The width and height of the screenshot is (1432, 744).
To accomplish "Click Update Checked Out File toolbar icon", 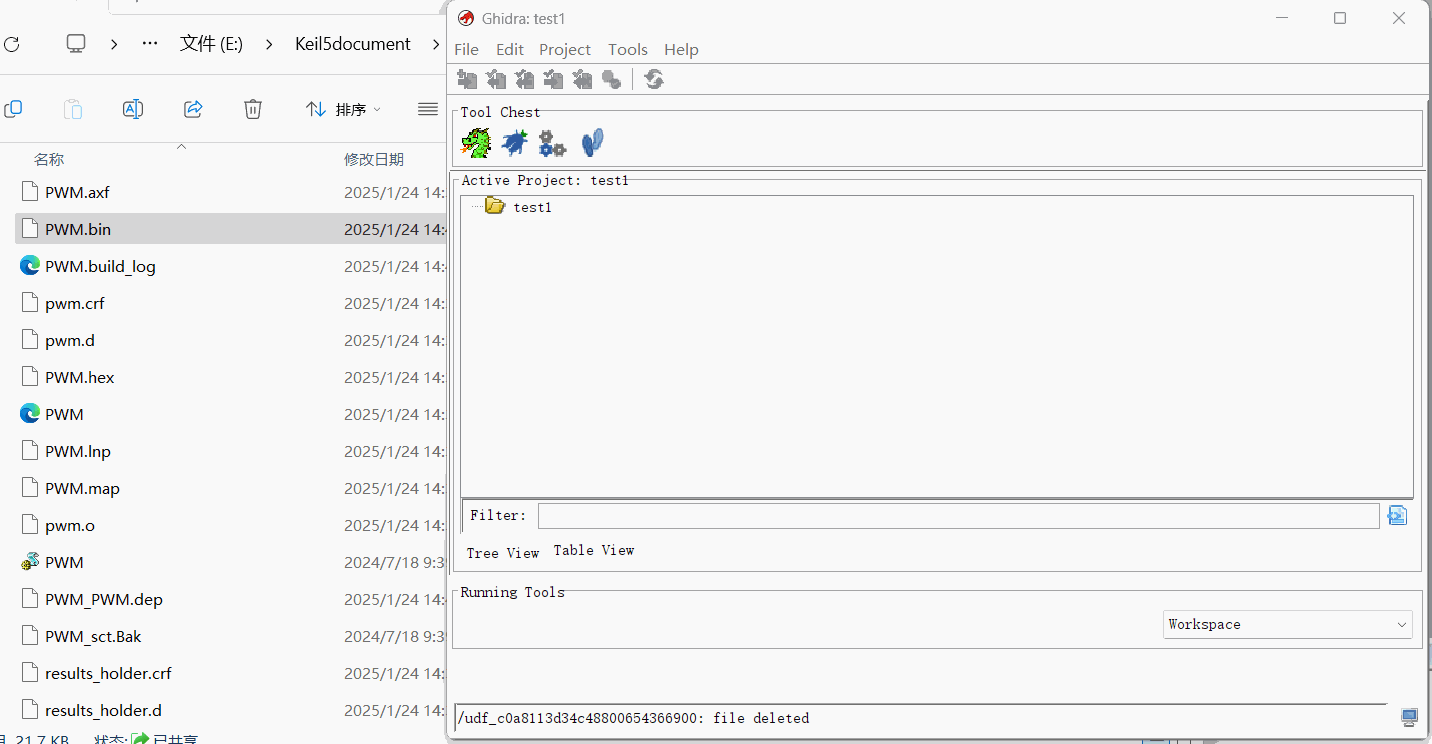I will (525, 79).
